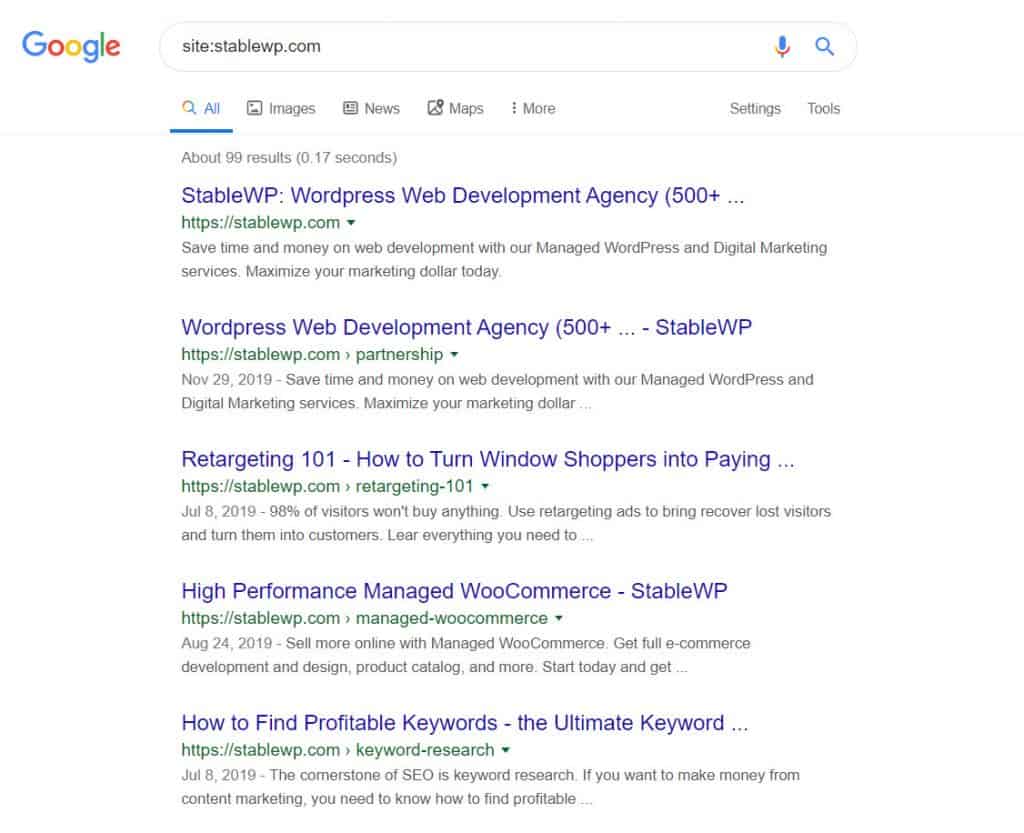Click the Maps tab pin icon
Image resolution: width=1024 pixels, height=833 pixels.
coord(435,107)
